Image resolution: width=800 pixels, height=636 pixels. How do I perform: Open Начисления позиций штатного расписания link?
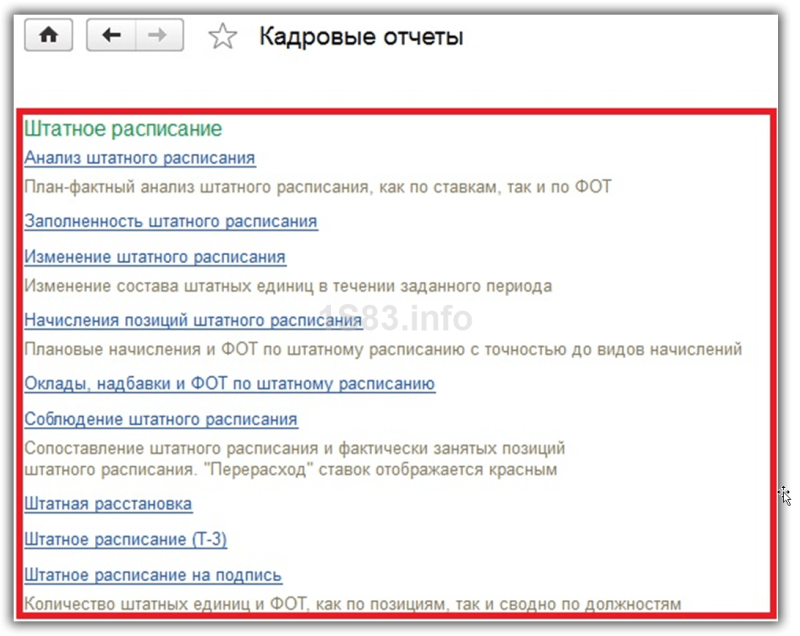pyautogui.click(x=193, y=320)
